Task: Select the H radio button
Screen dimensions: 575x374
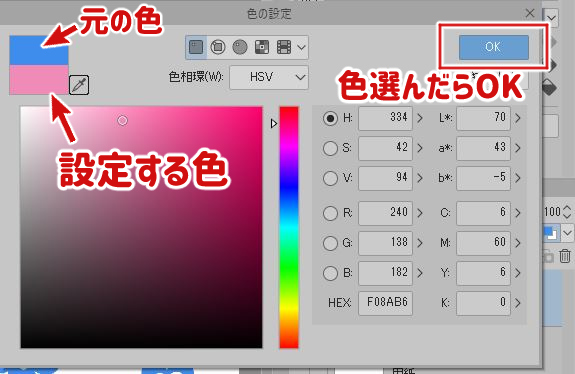Action: click(x=330, y=118)
